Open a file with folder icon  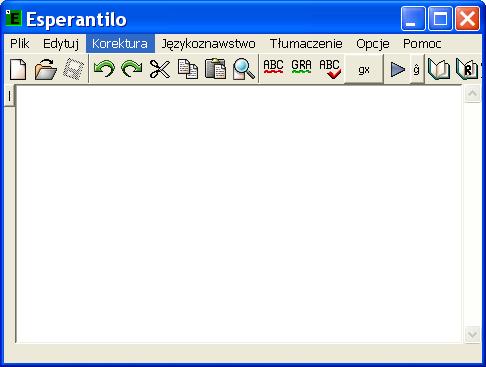click(x=46, y=69)
